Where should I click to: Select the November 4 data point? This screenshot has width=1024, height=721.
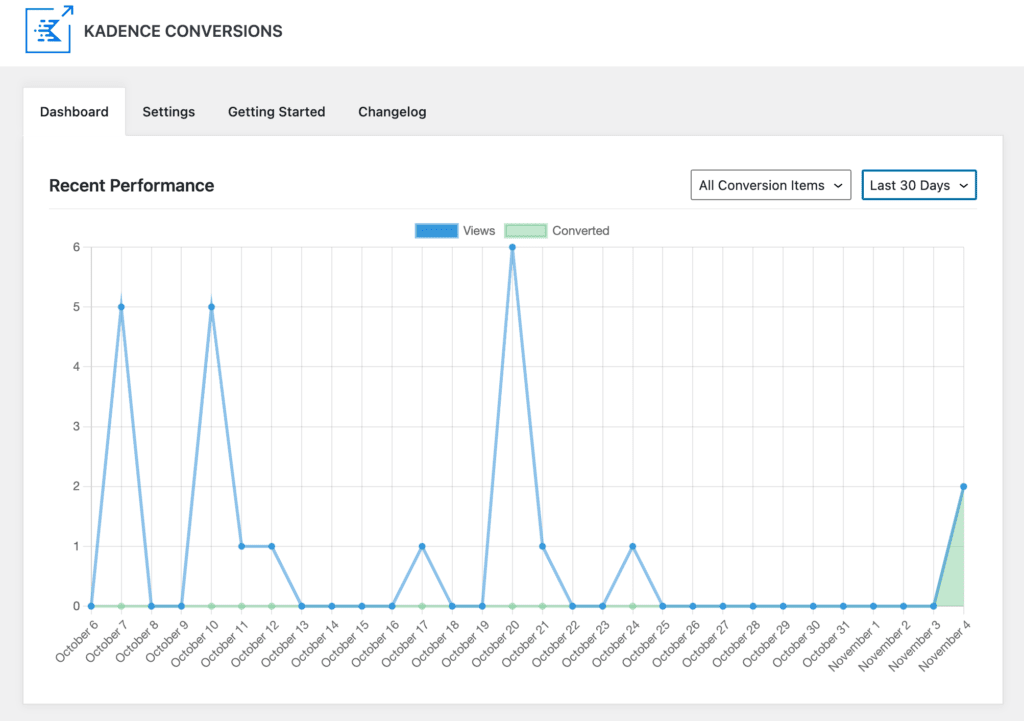[x=963, y=487]
